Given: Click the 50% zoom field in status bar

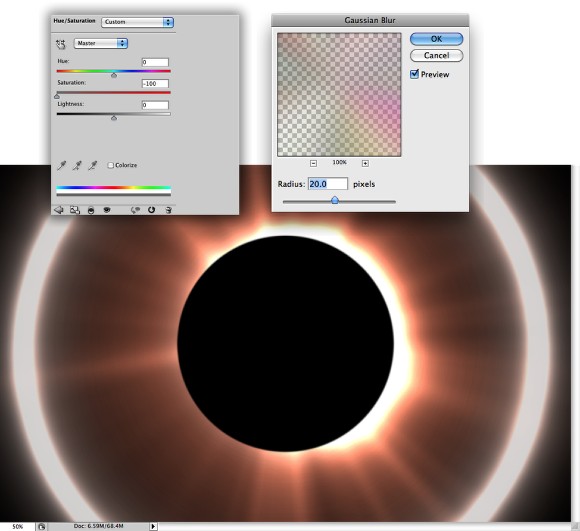Looking at the screenshot, I should click(17, 527).
